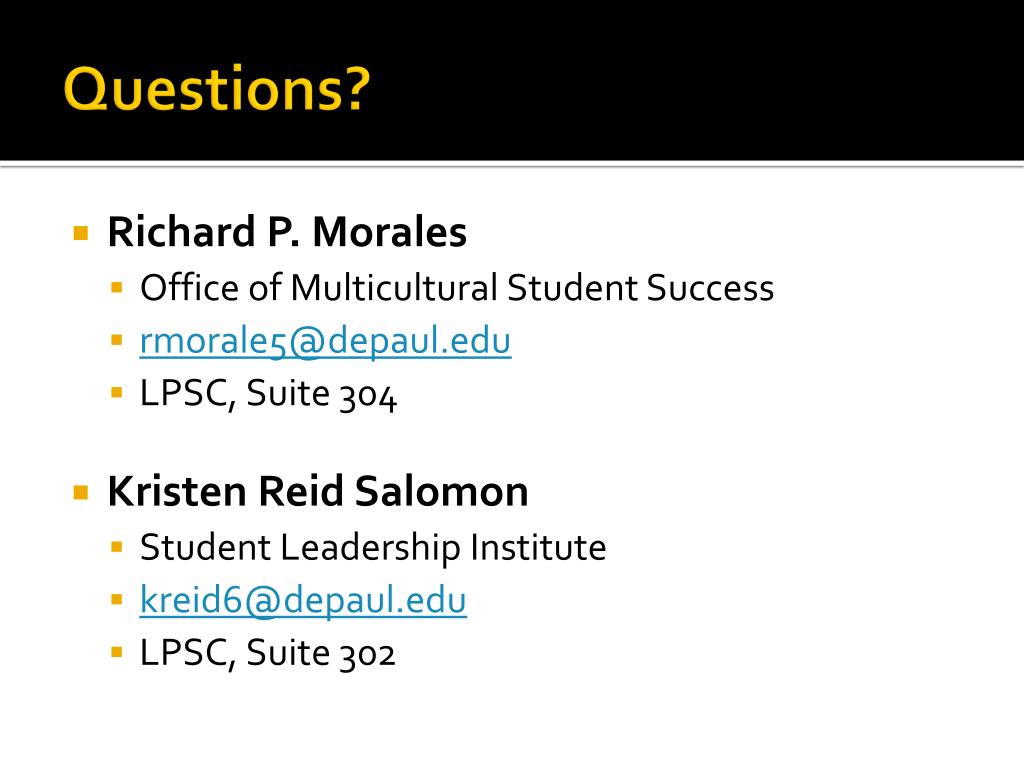Click the LPSC, Suite 302 text

coord(267,653)
